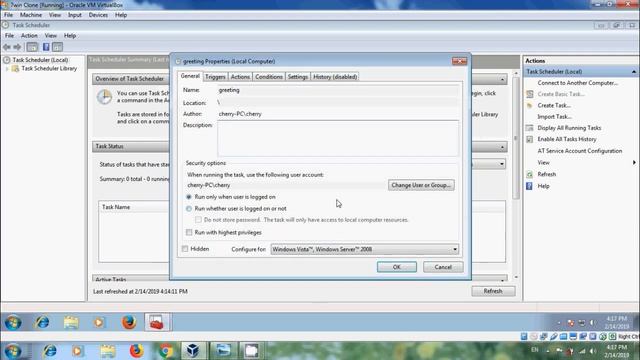The image size is (640, 360).
Task: Select Task Scheduler (Local) tree root
Action: [x=40, y=60]
